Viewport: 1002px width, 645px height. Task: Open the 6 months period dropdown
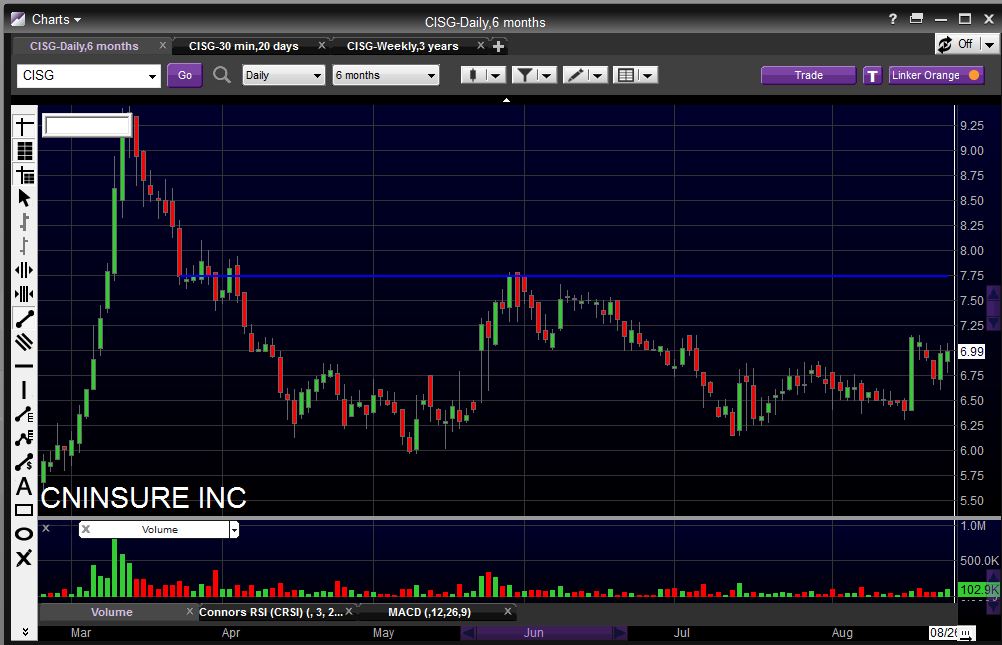click(386, 75)
